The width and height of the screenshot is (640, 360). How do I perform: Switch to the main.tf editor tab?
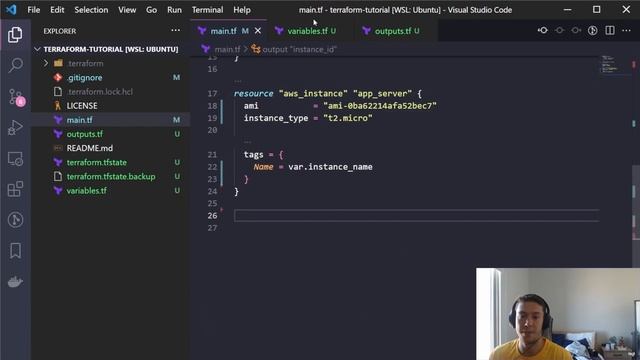point(229,31)
